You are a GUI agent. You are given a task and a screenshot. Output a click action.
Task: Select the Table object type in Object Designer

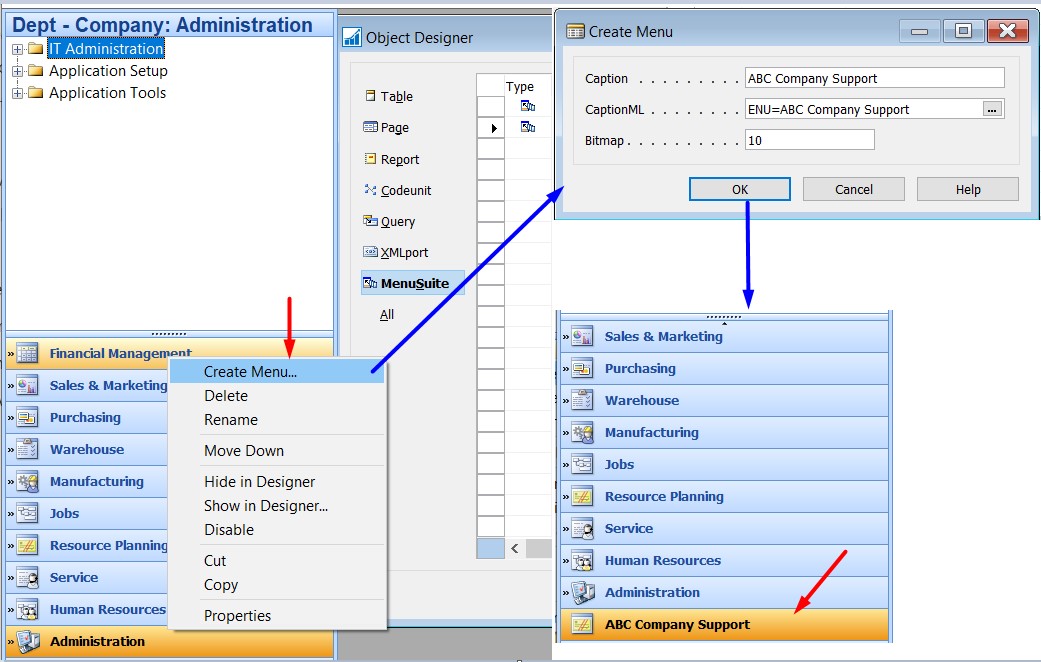(x=373, y=96)
